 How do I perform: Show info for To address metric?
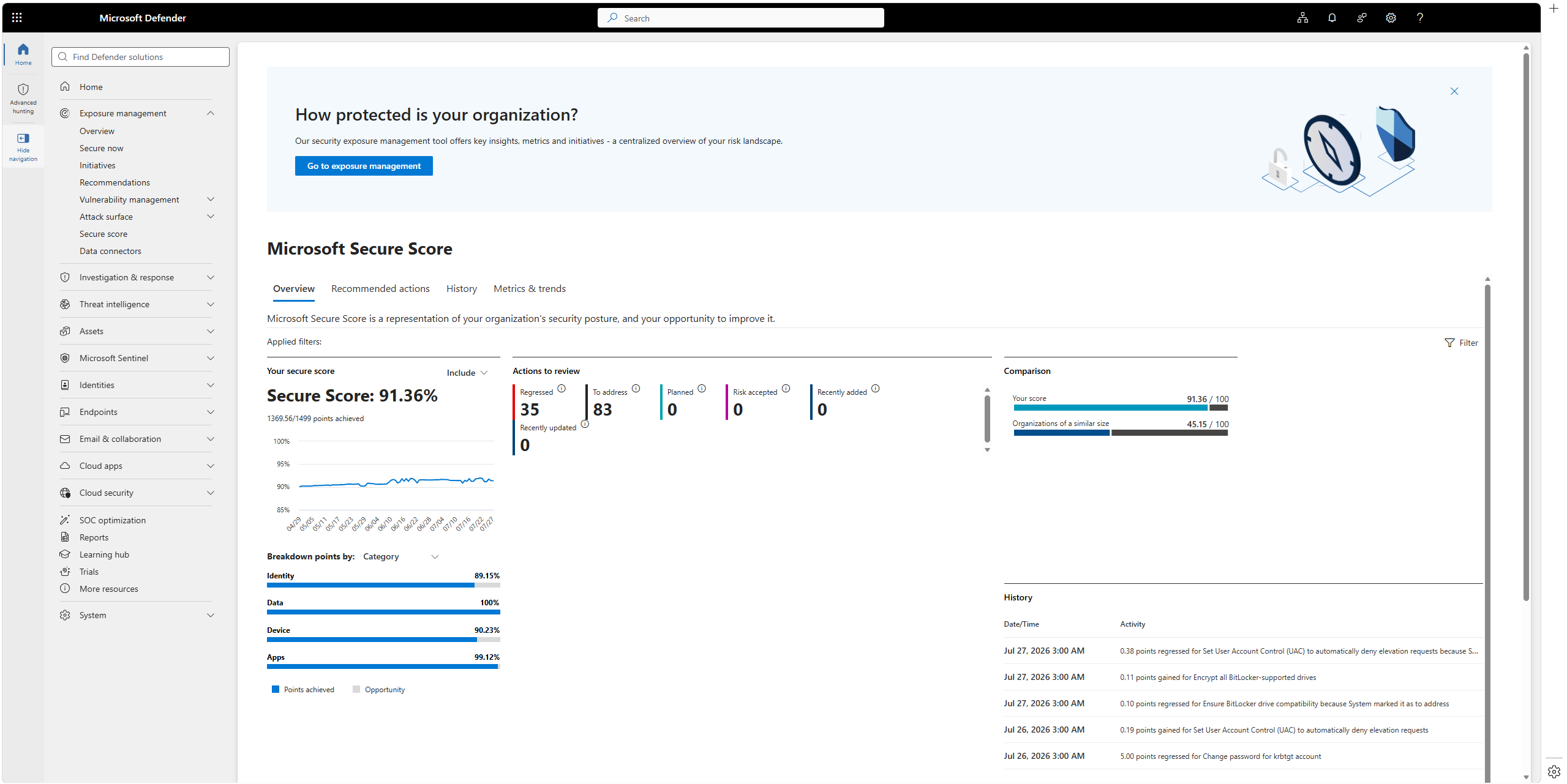(x=636, y=389)
